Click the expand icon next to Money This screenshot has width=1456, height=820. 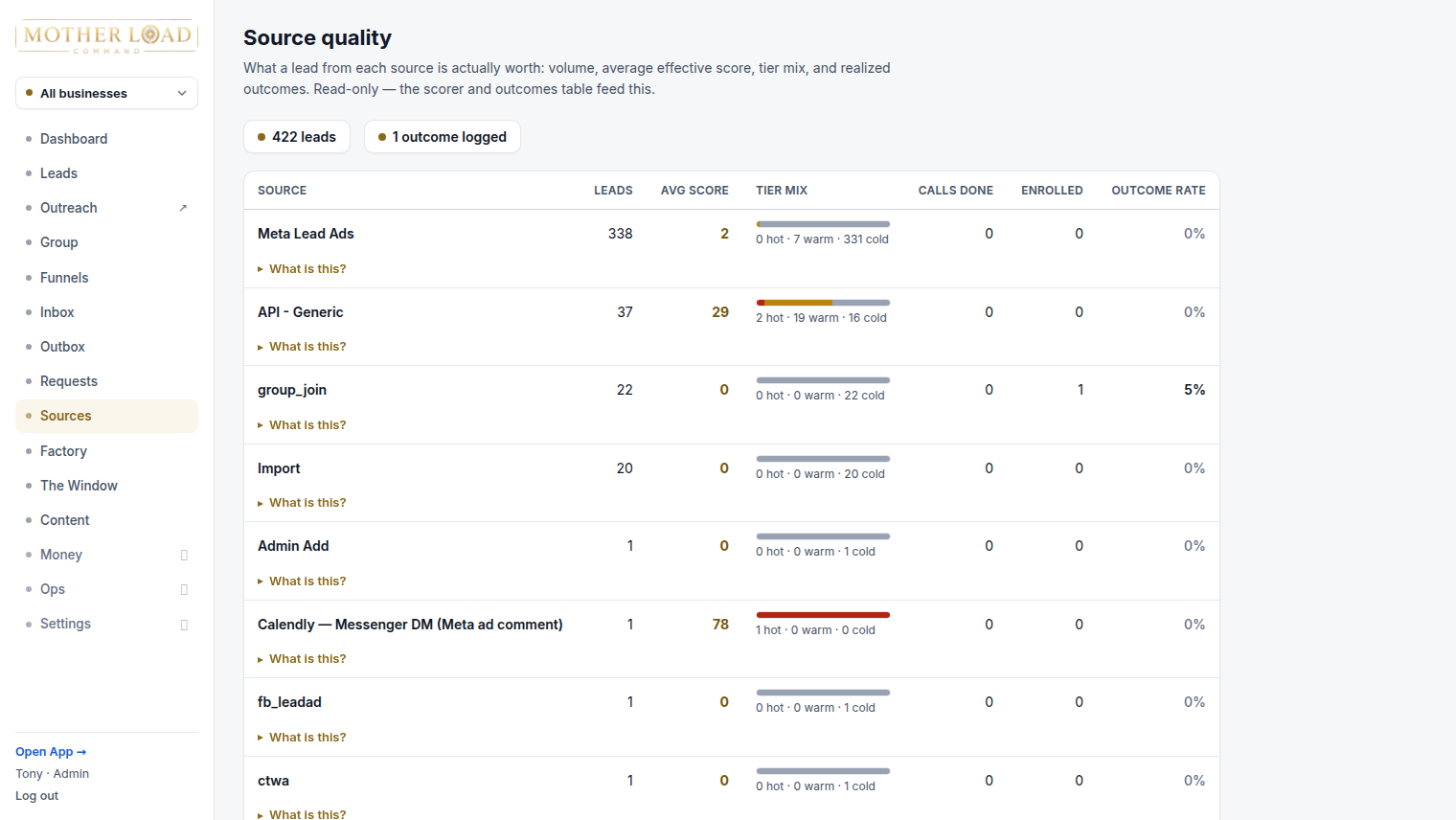tap(184, 555)
